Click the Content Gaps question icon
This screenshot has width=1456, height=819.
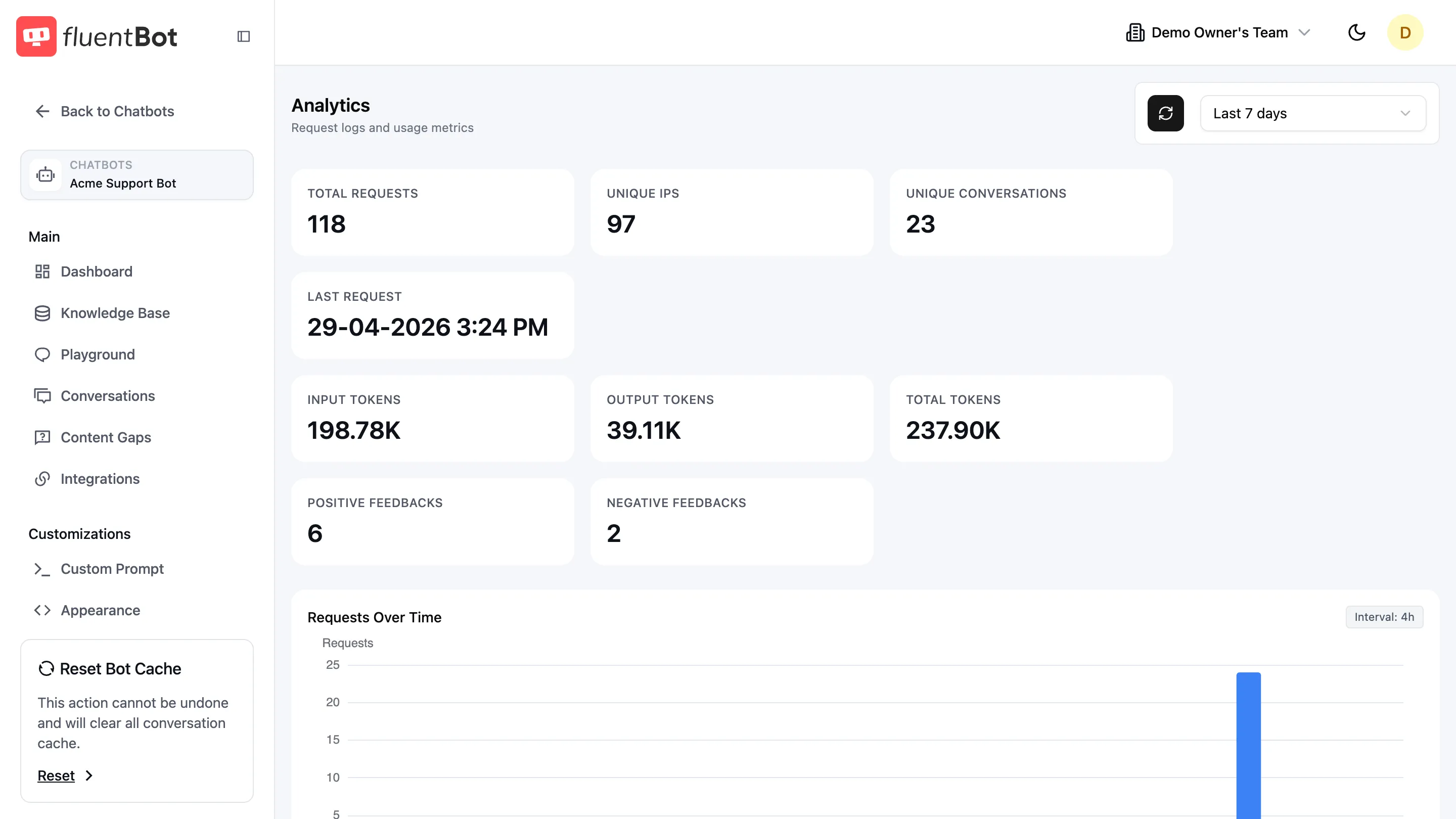tap(42, 437)
